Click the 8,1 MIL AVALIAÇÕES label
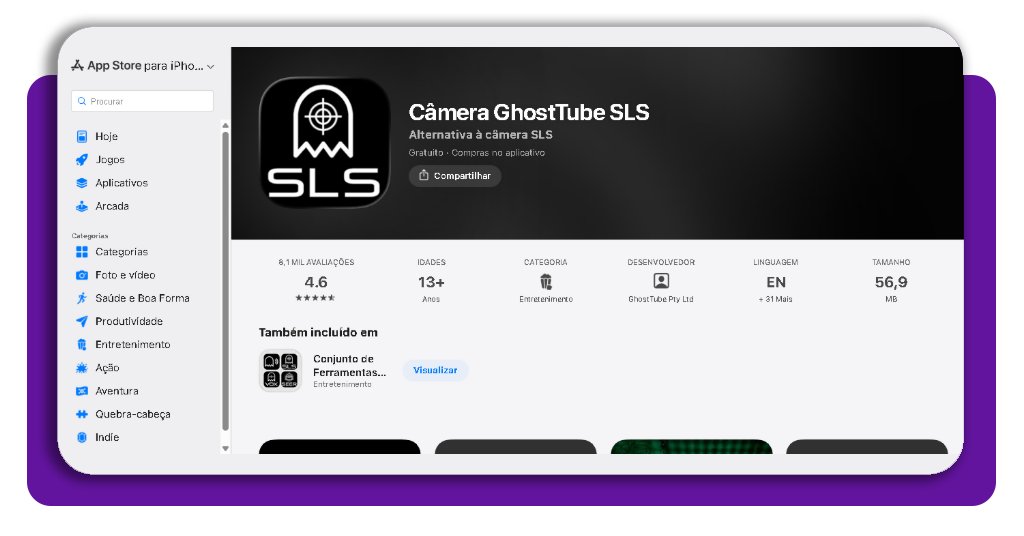Image resolution: width=1024 pixels, height=536 pixels. 316,262
